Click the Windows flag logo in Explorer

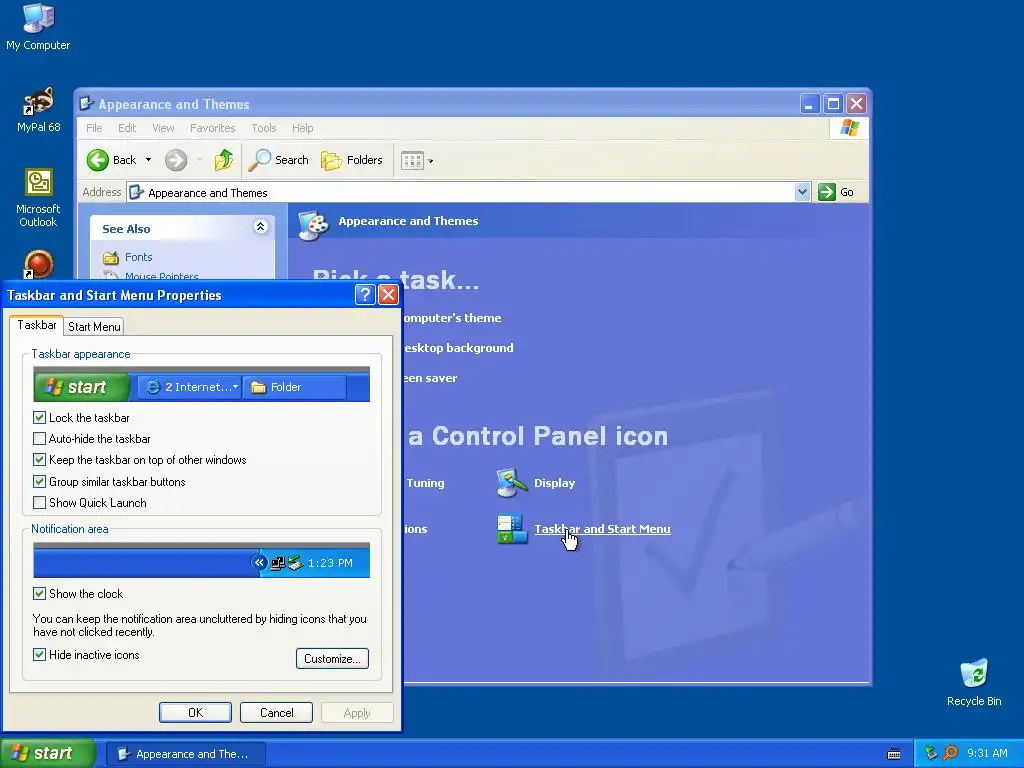tap(849, 127)
